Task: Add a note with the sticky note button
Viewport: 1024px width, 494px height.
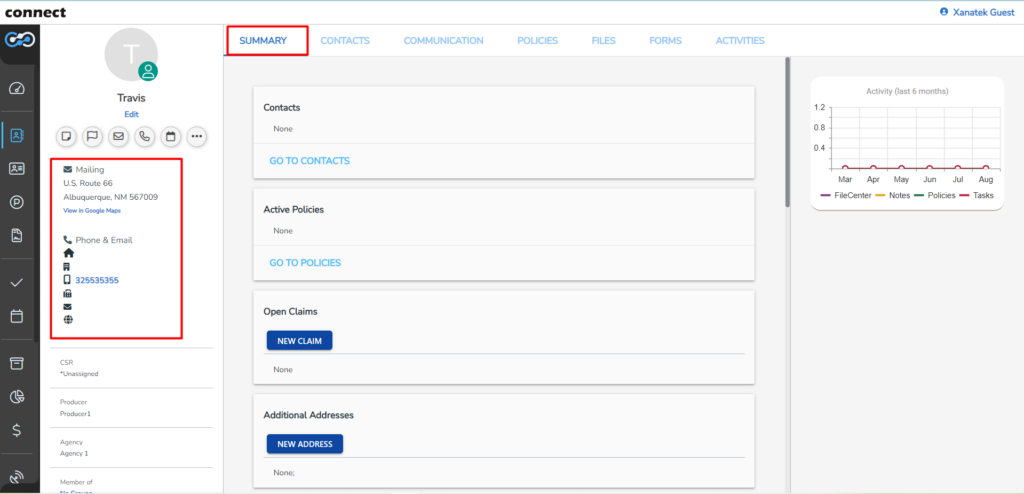Action: (65, 137)
